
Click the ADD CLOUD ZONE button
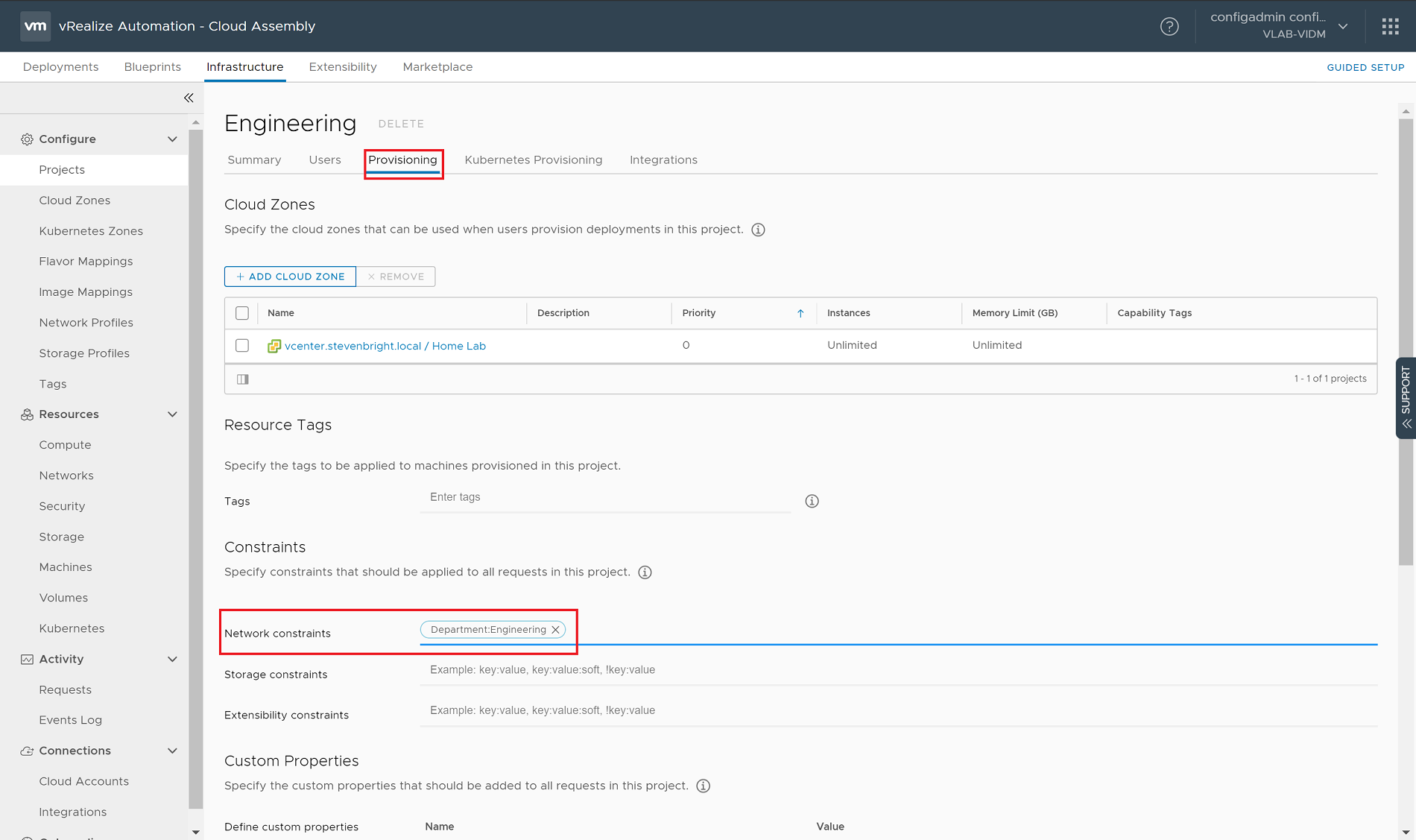(290, 277)
